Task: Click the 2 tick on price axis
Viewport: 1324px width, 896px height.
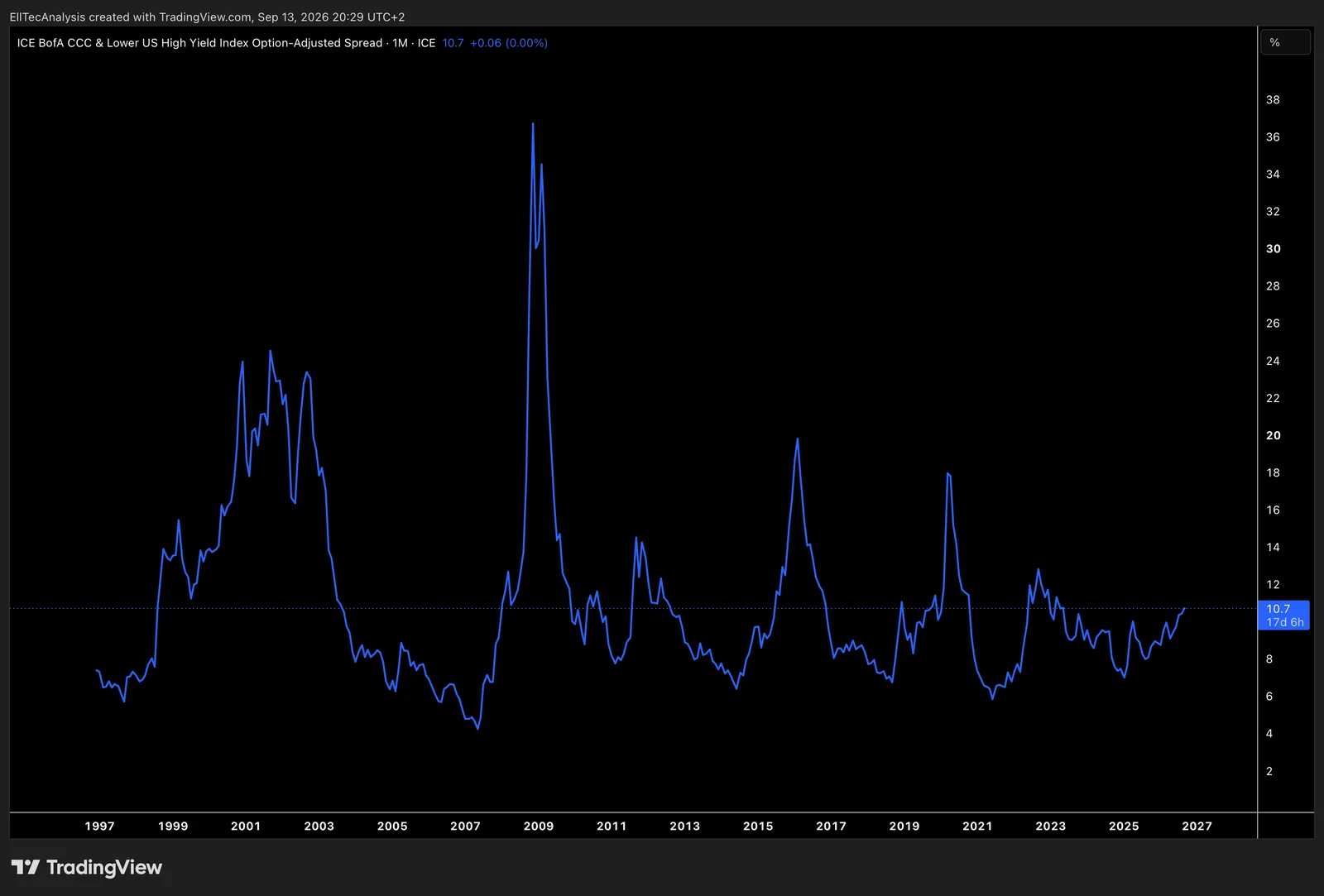Action: tap(1269, 771)
